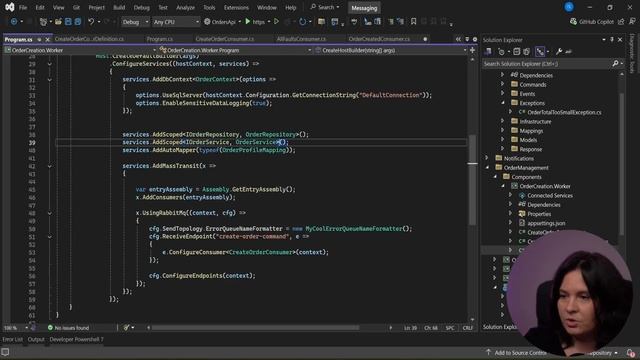This screenshot has width=640, height=360.
Task: Open the Extensions menu
Action: [x=236, y=7]
